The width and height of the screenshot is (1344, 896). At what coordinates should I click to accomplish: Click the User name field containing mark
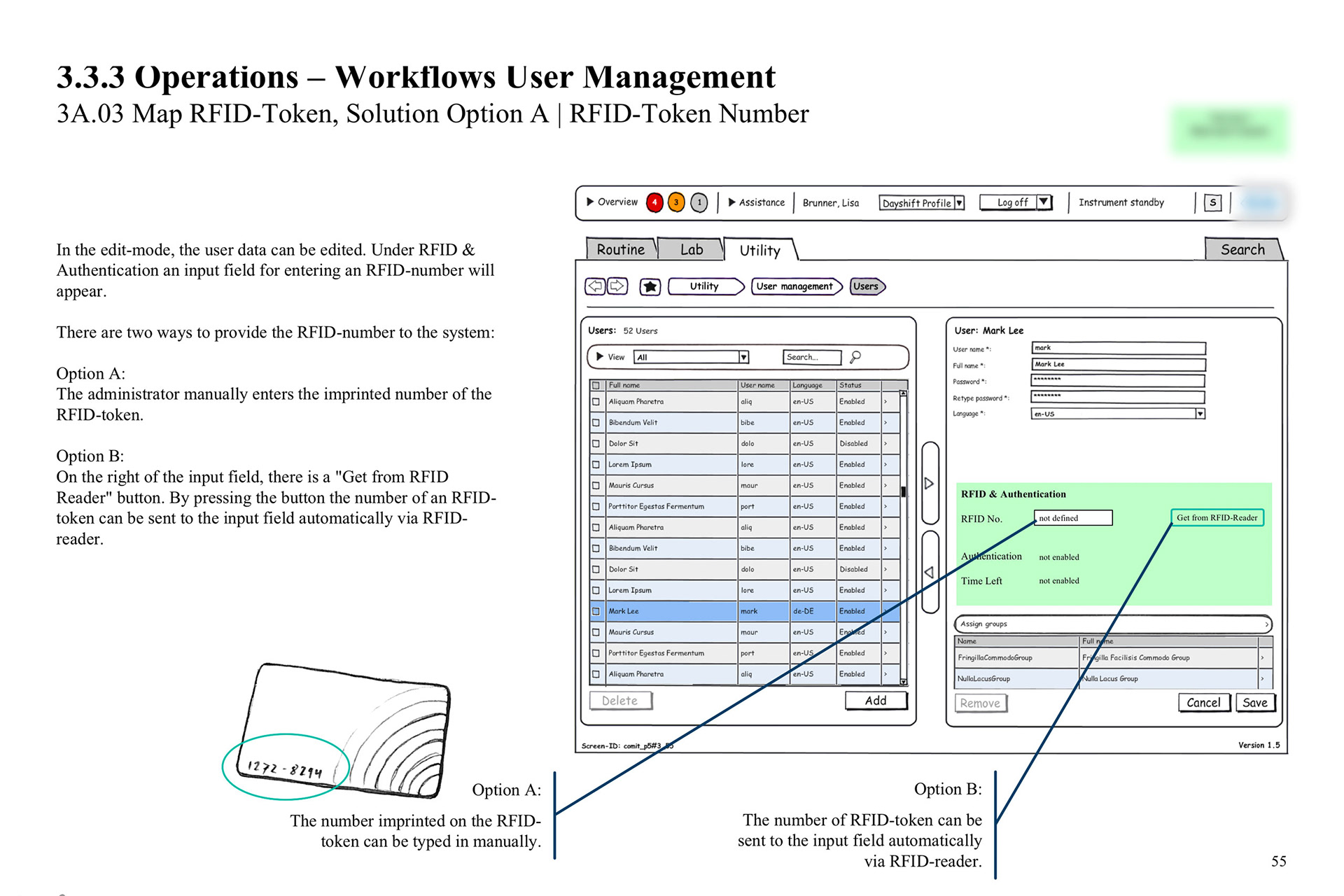pyautogui.click(x=1119, y=348)
